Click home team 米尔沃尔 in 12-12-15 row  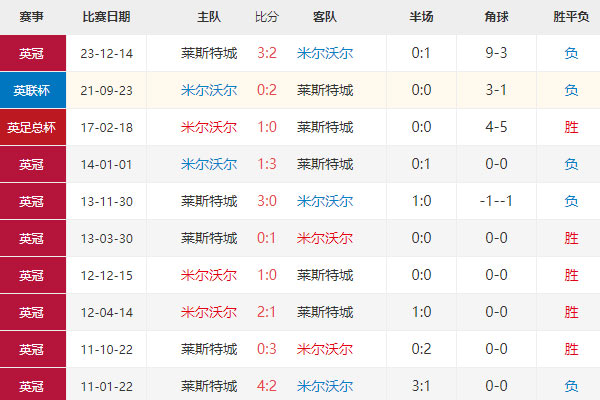(x=209, y=275)
